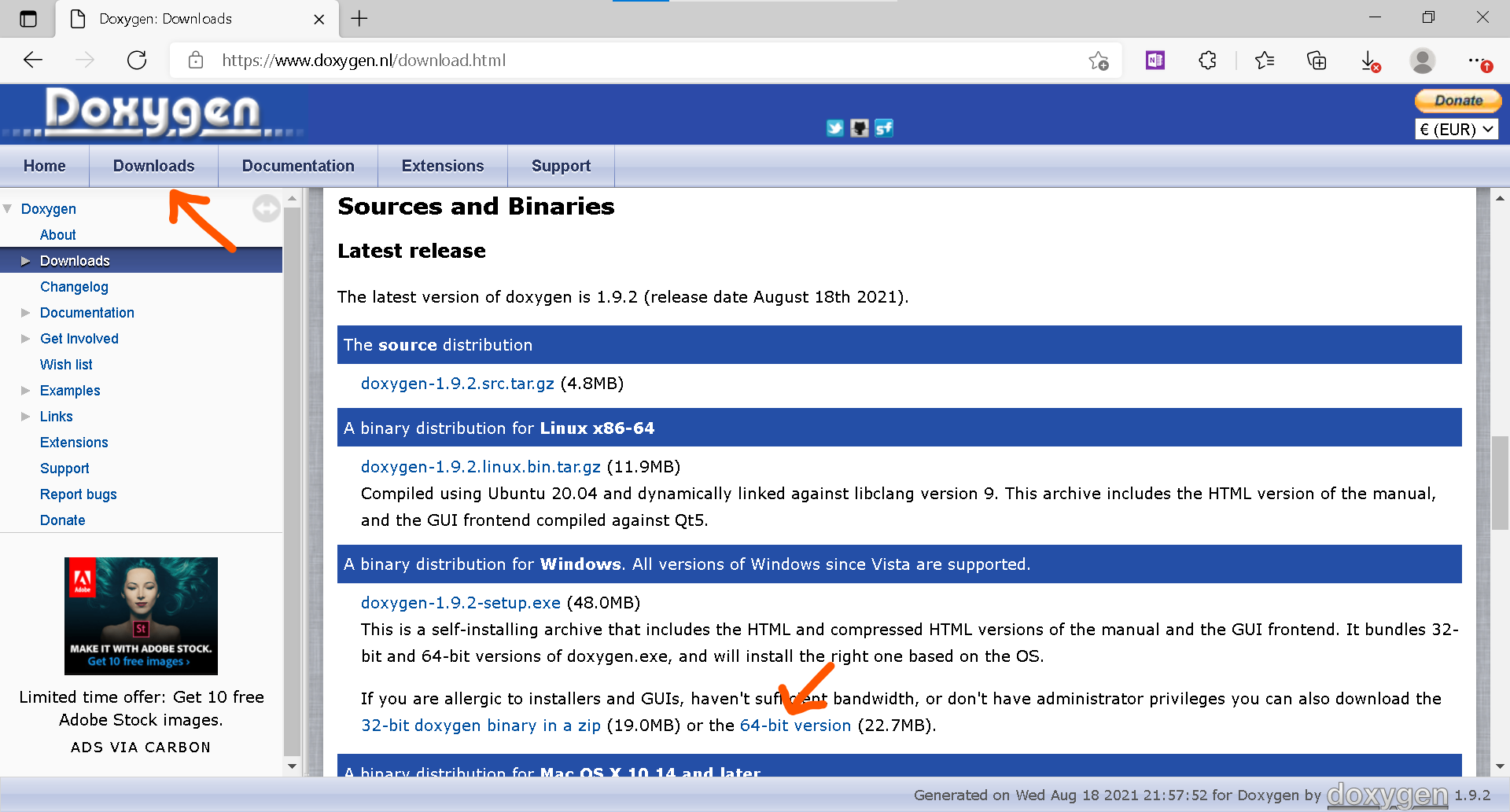This screenshot has width=1510, height=812.
Task: Add this page to favorites star
Action: pyautogui.click(x=1099, y=61)
